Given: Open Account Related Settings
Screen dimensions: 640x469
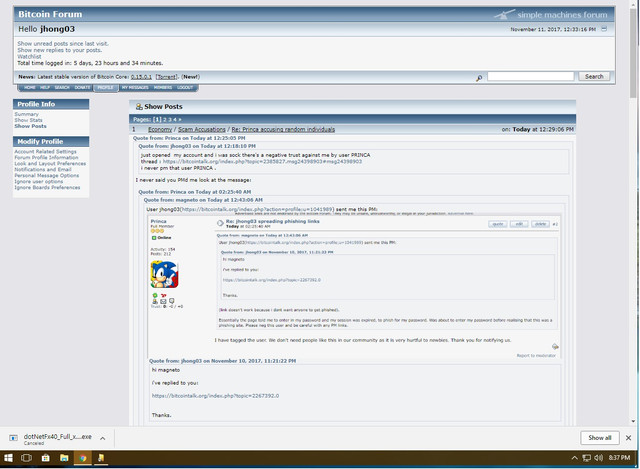Looking at the screenshot, I should [x=45, y=151].
